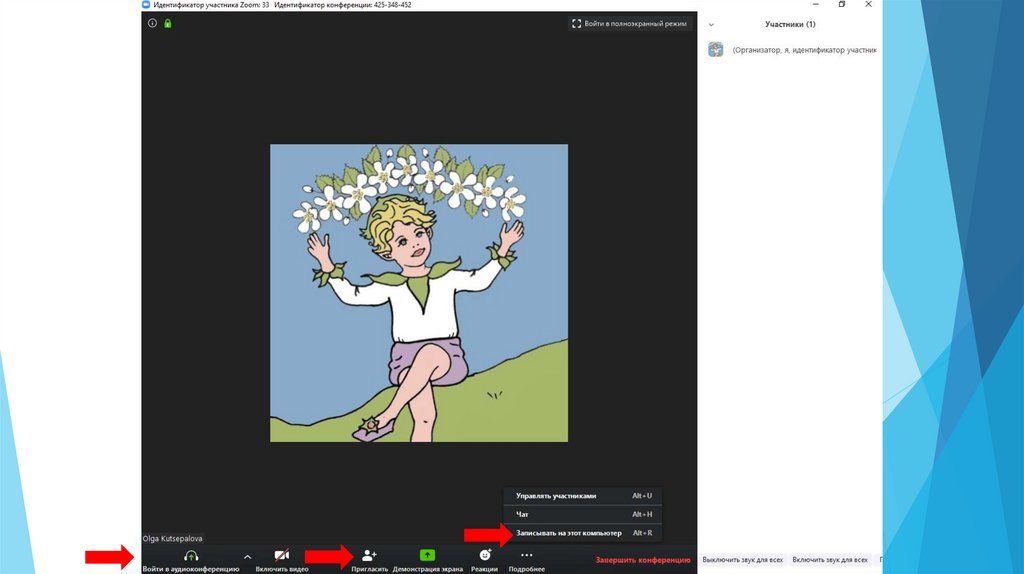Collapse the Участники panel chevron

point(711,24)
